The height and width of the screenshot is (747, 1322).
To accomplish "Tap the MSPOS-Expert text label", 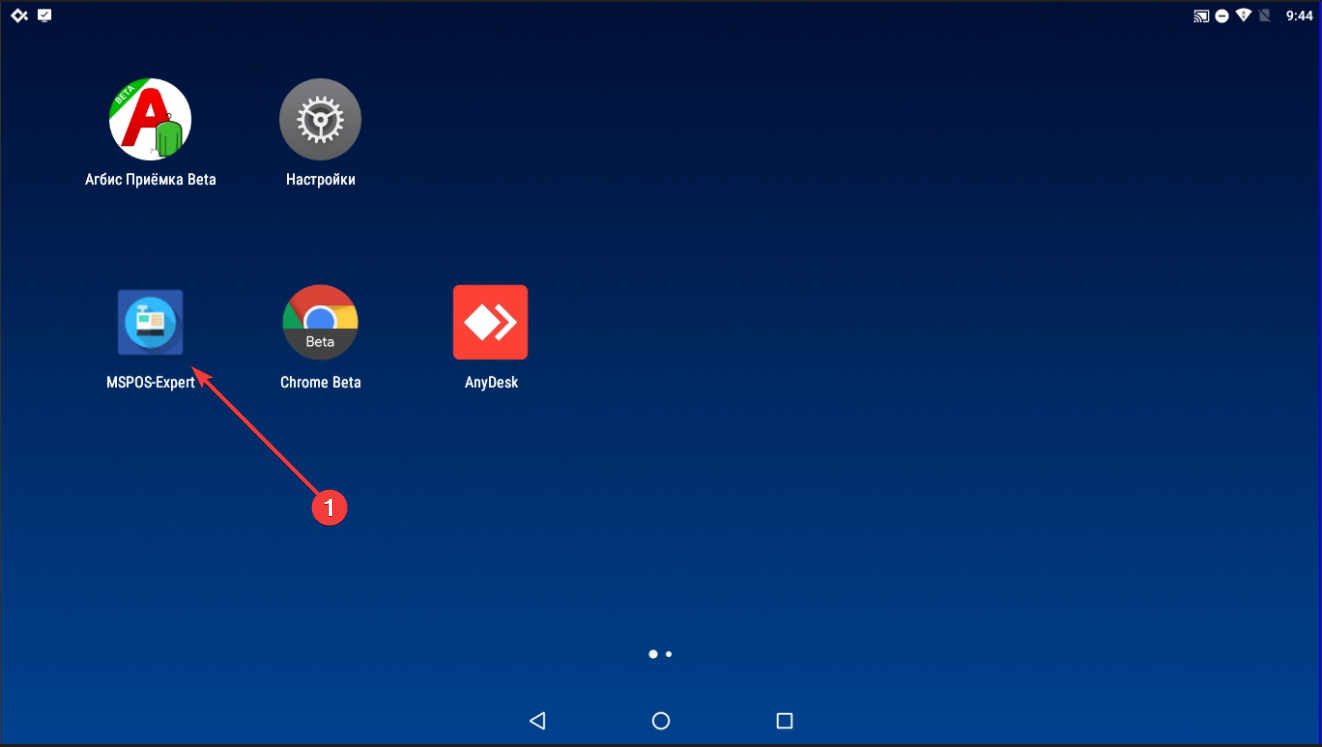I will (x=150, y=382).
